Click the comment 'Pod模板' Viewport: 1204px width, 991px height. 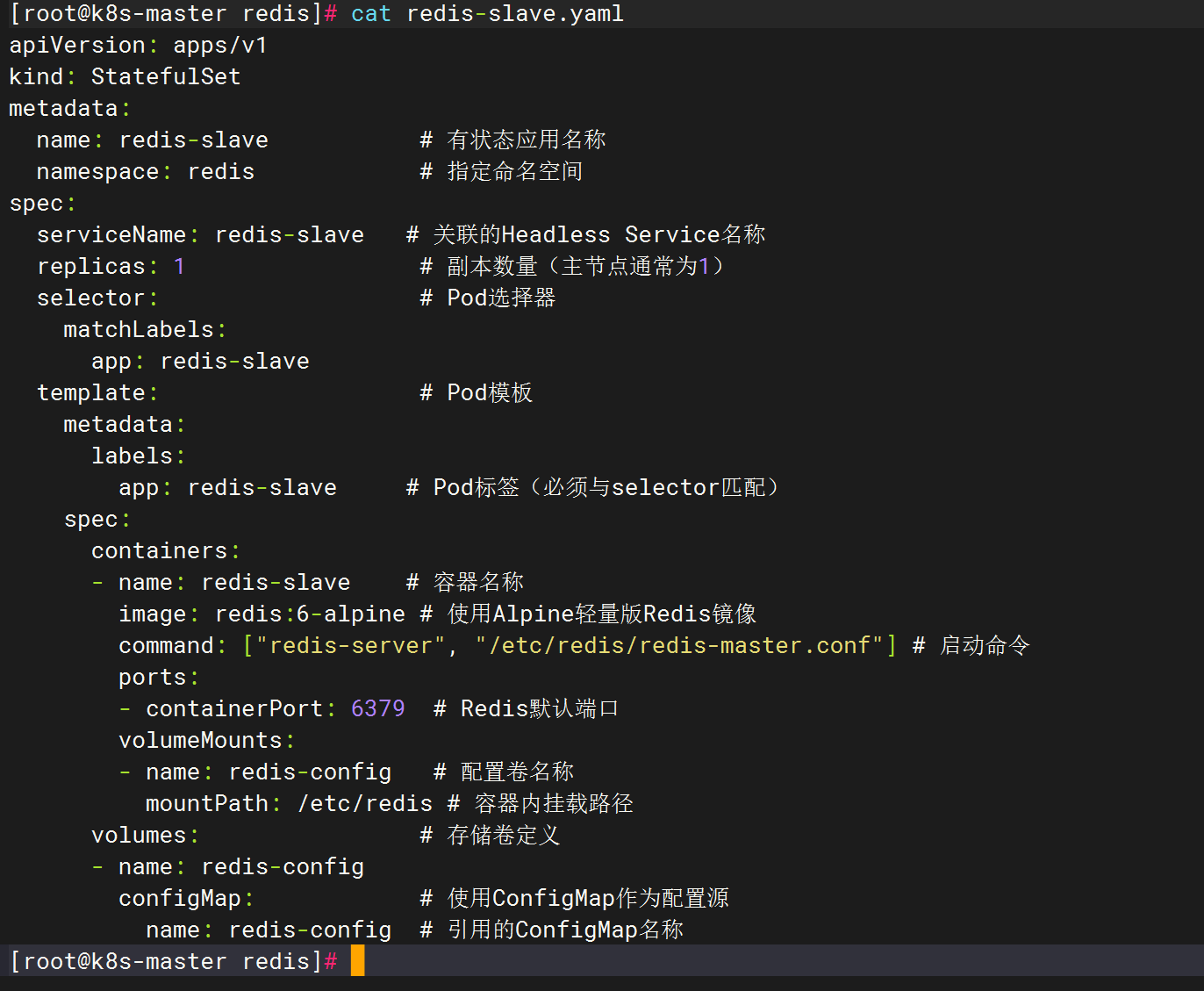tap(490, 393)
